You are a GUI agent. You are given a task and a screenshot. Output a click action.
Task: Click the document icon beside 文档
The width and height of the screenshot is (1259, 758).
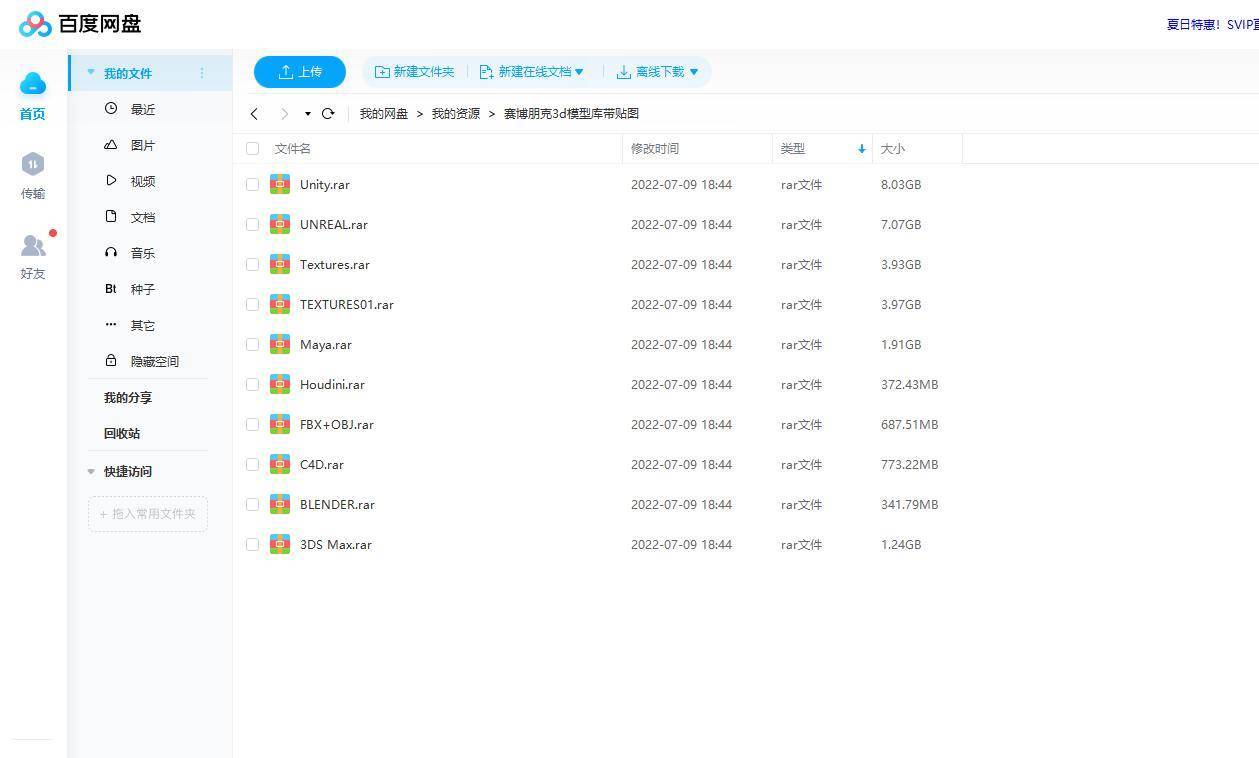[111, 217]
